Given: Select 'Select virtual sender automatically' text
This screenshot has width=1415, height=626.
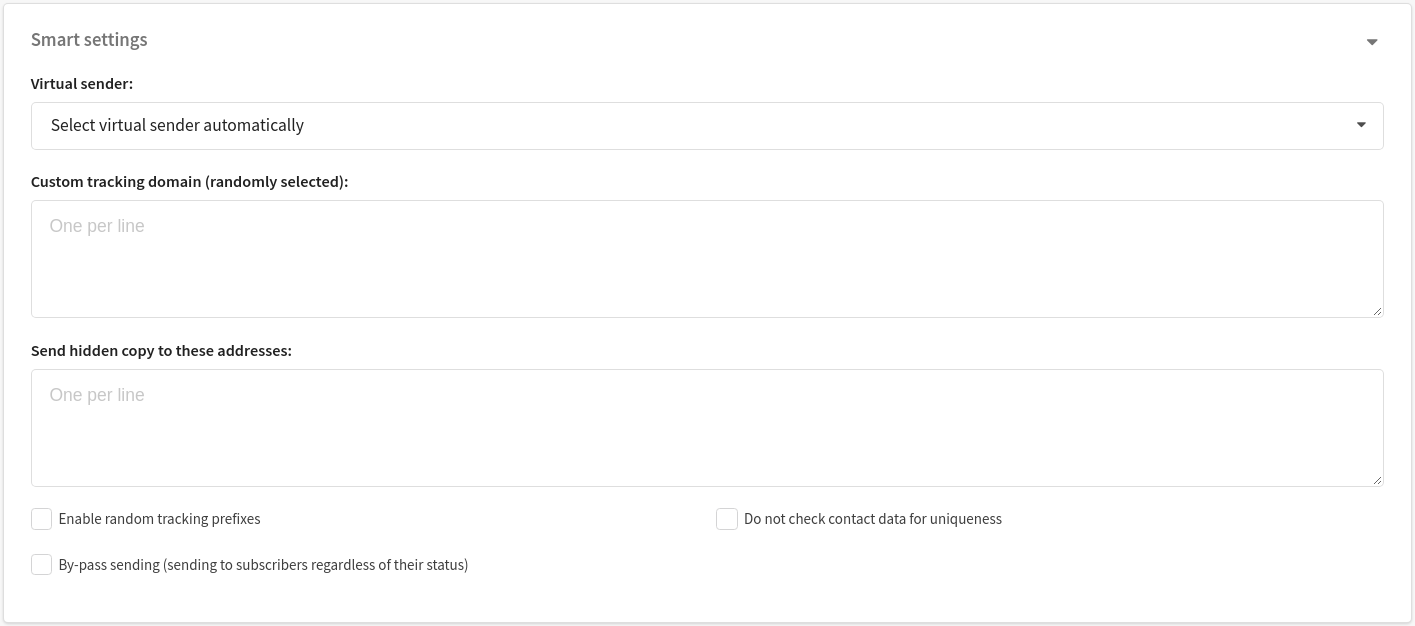Looking at the screenshot, I should point(177,126).
